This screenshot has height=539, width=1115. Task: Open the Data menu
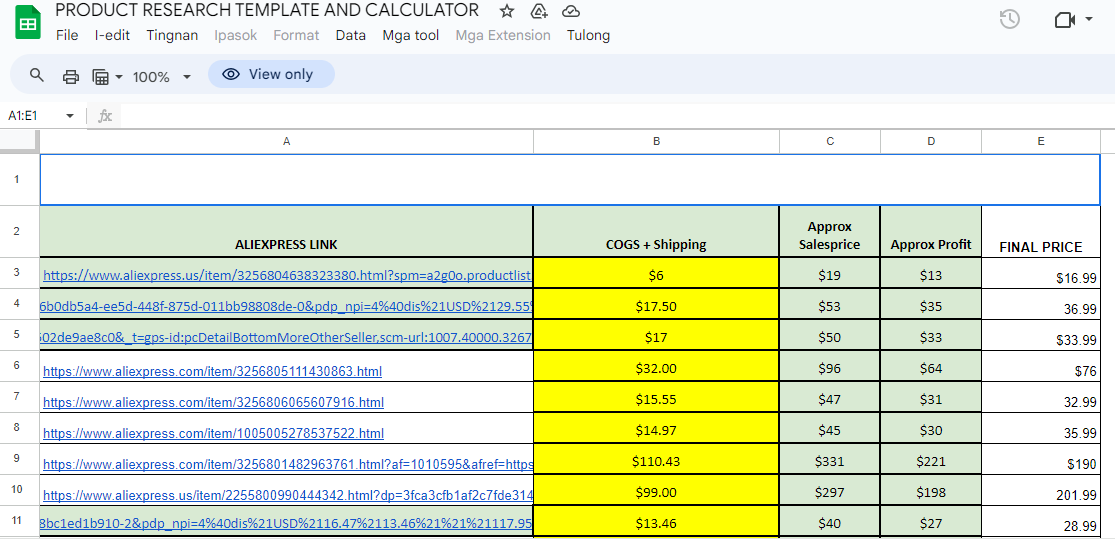tap(351, 36)
